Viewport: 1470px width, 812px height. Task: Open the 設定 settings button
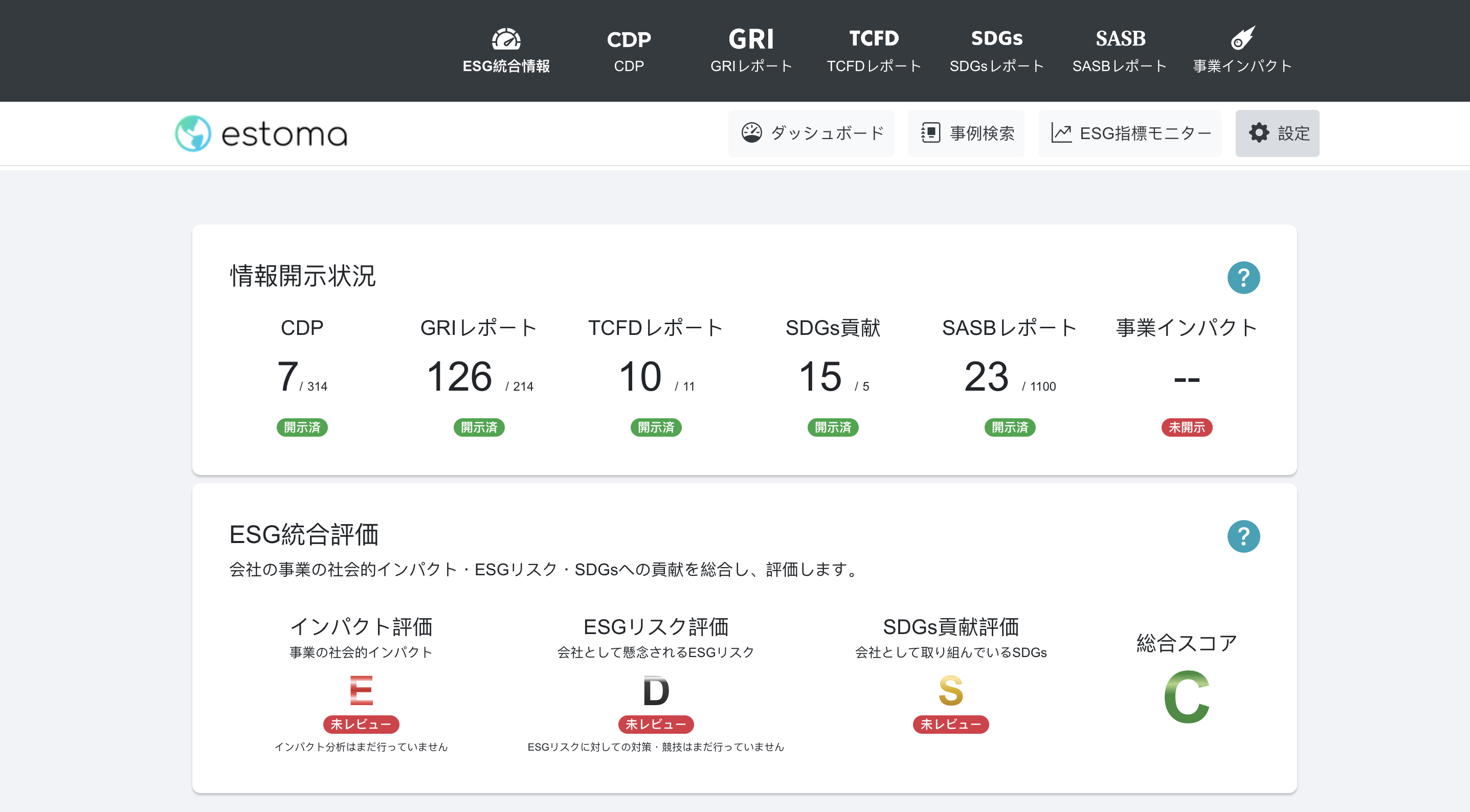click(x=1277, y=133)
